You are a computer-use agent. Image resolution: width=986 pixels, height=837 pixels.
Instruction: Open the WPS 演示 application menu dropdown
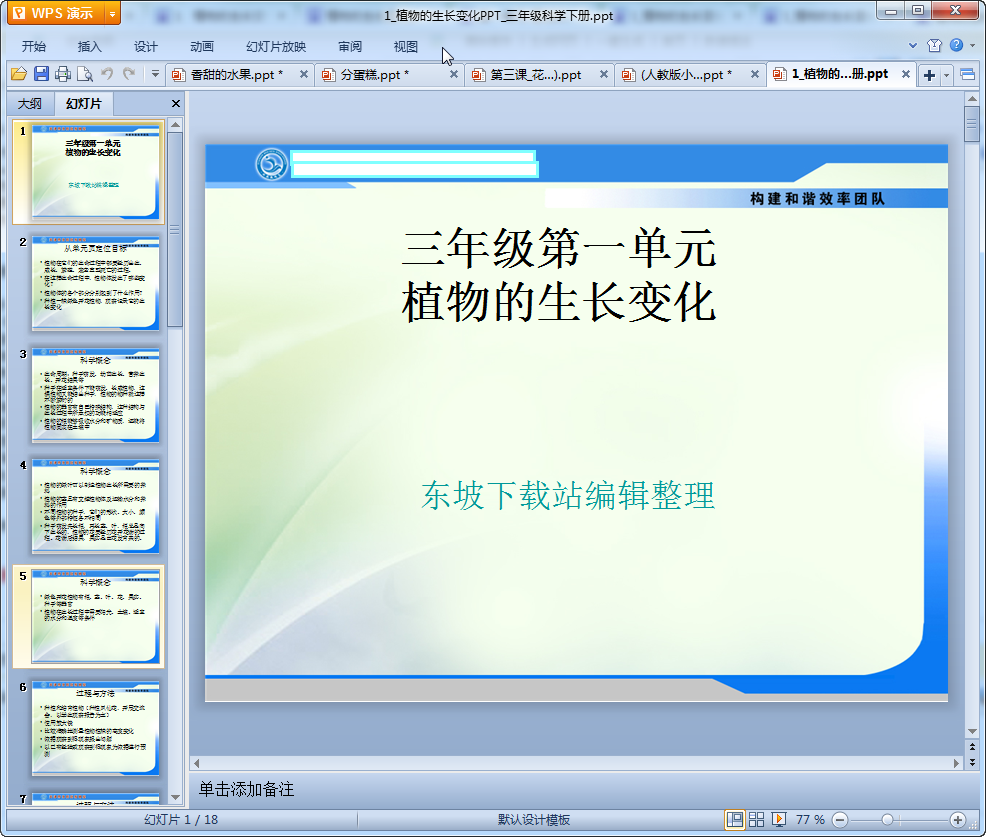pyautogui.click(x=113, y=13)
